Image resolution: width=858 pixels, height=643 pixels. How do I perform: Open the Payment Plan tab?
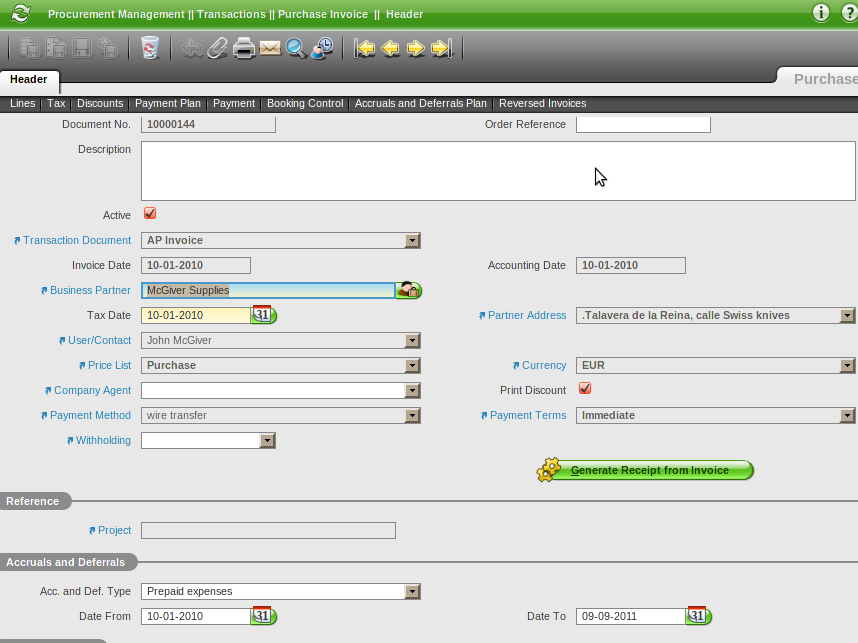[x=168, y=103]
